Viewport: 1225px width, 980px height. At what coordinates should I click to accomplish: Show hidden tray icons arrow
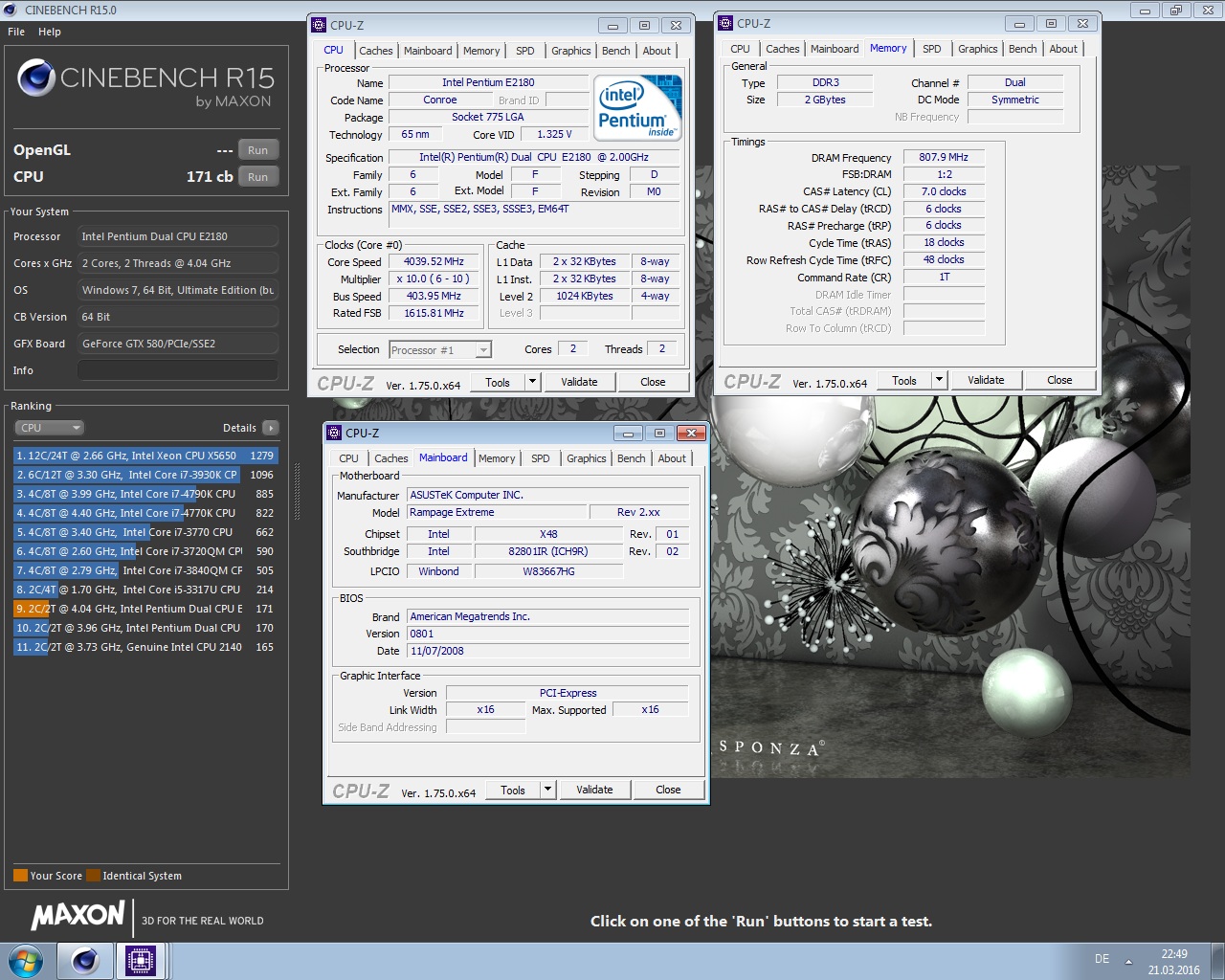[1128, 961]
